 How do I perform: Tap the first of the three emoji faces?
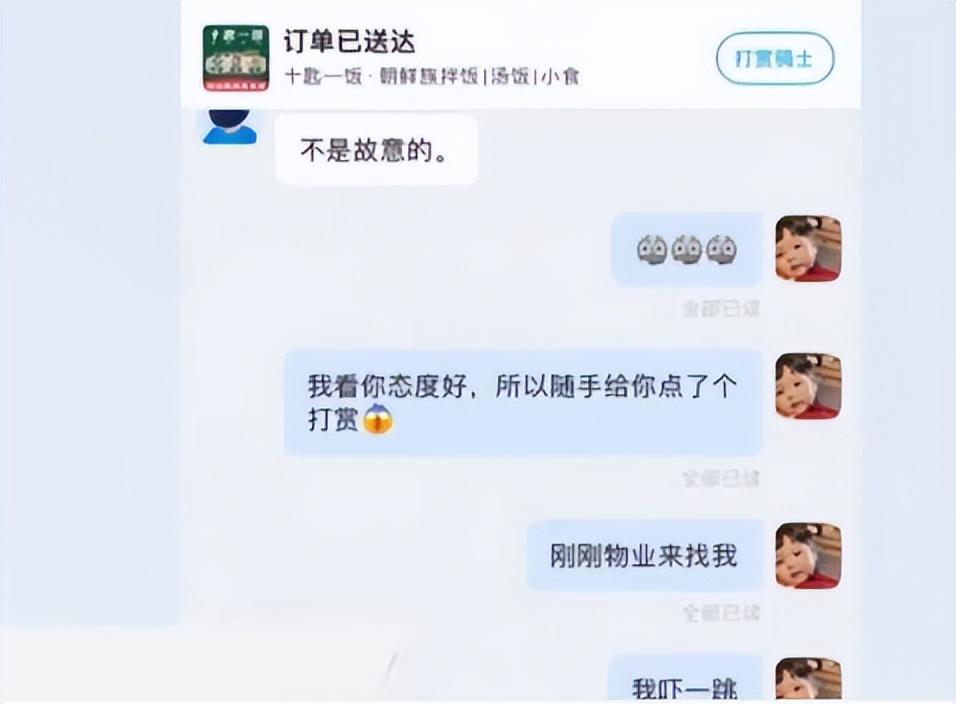point(652,249)
